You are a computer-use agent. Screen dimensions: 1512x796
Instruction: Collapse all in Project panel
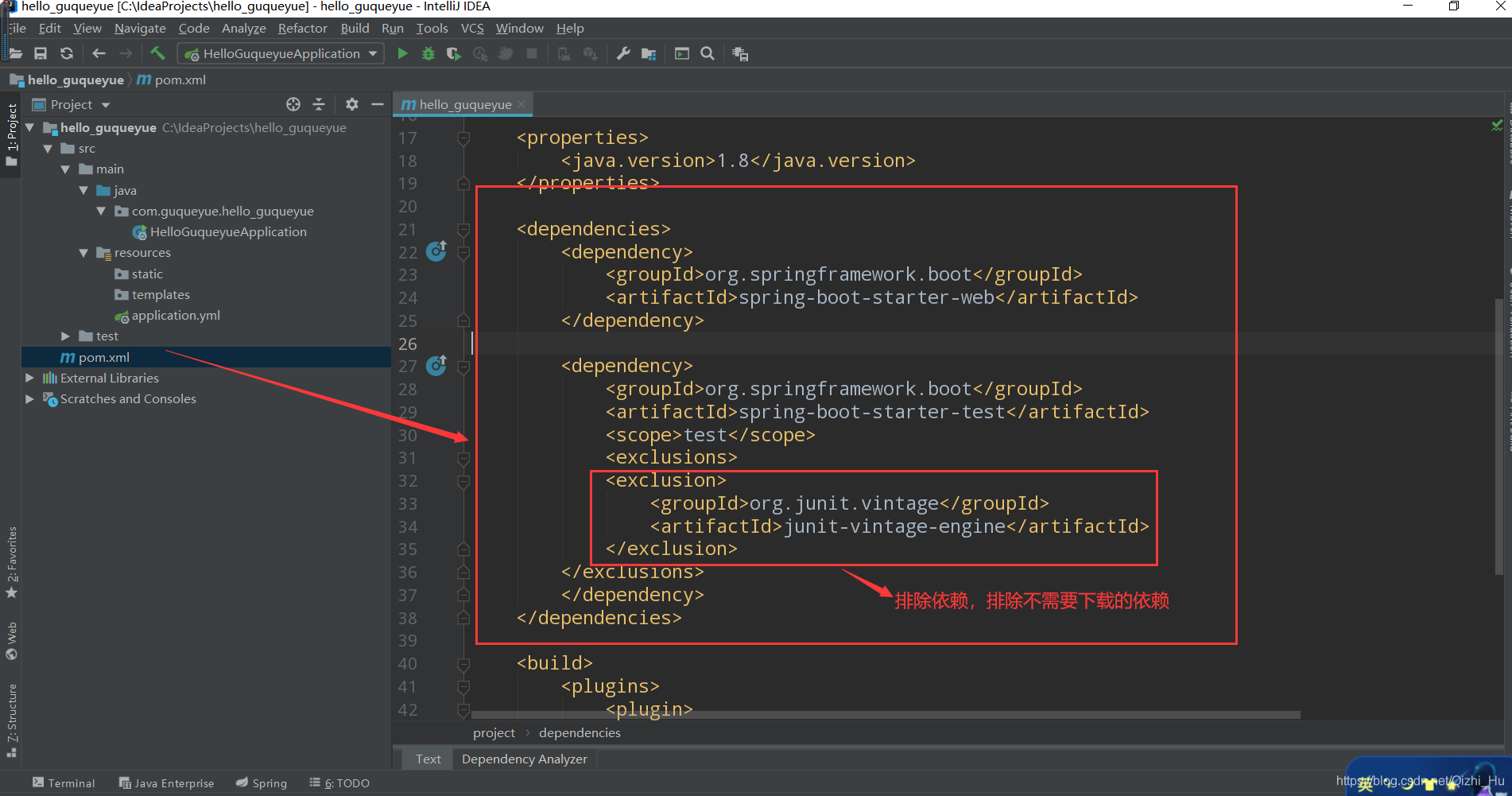[x=319, y=104]
